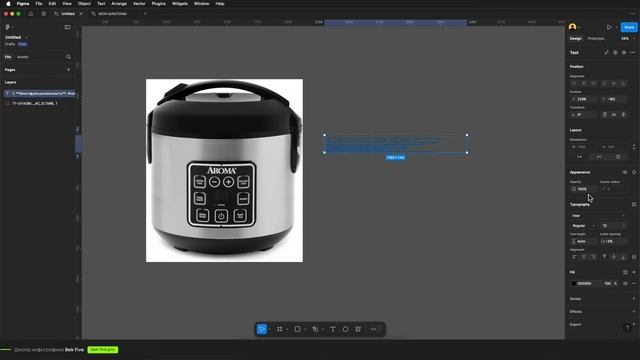Viewport: 640px width, 360px height.
Task: Select the Comment tool in the bottom toolbar
Action: 345,329
